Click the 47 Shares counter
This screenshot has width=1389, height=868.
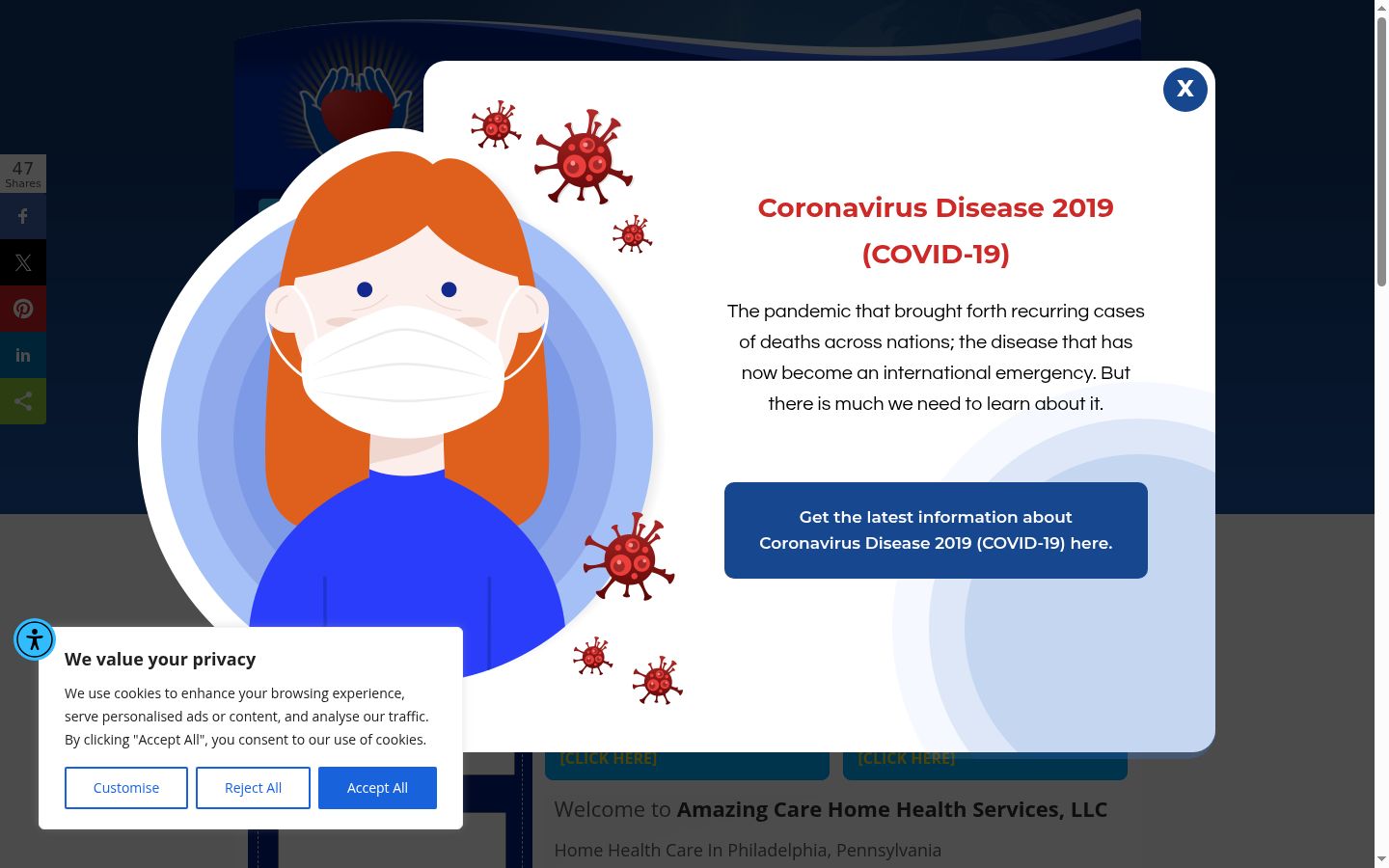pyautogui.click(x=23, y=174)
